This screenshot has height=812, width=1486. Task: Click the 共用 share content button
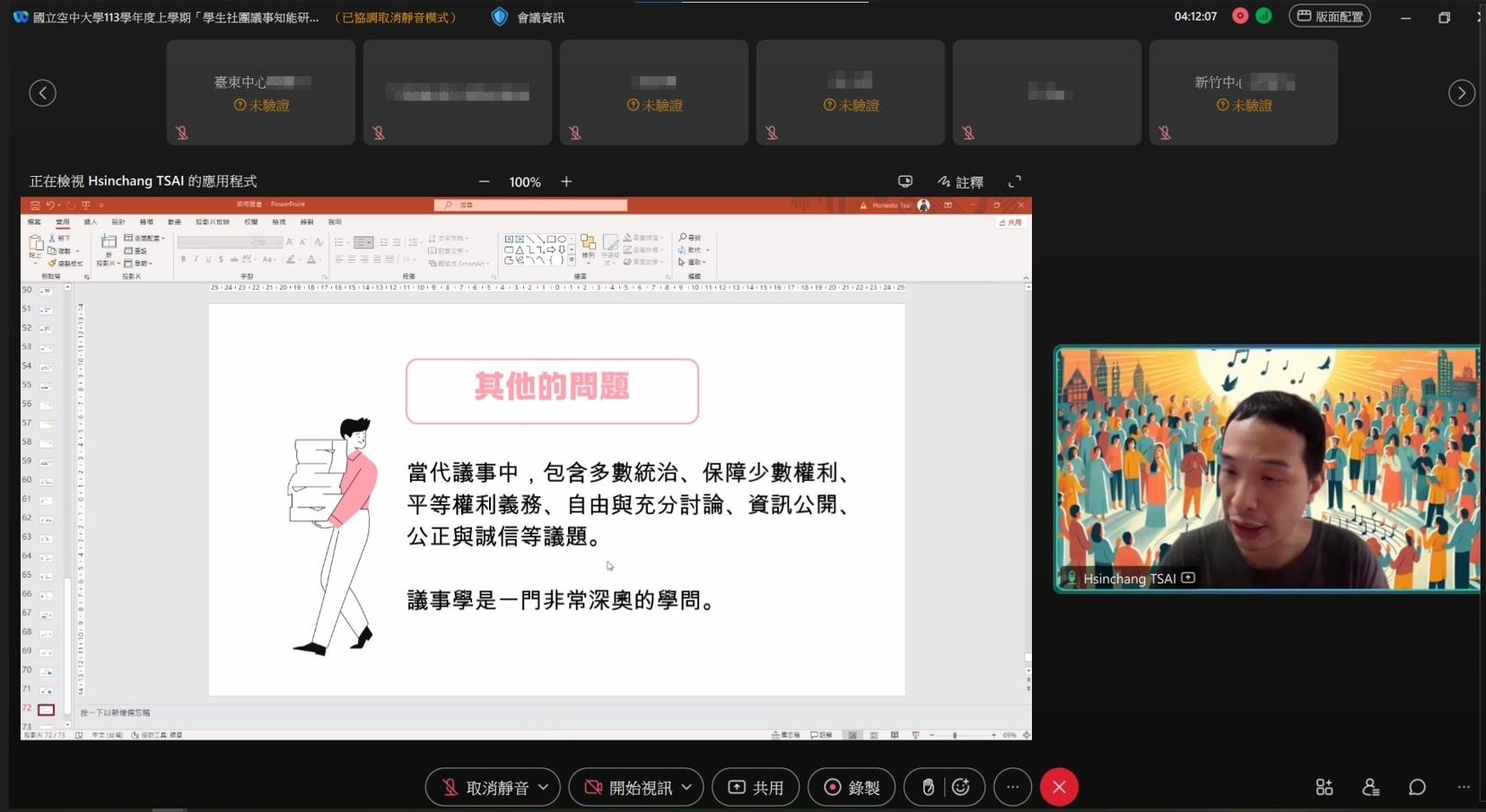tap(756, 787)
